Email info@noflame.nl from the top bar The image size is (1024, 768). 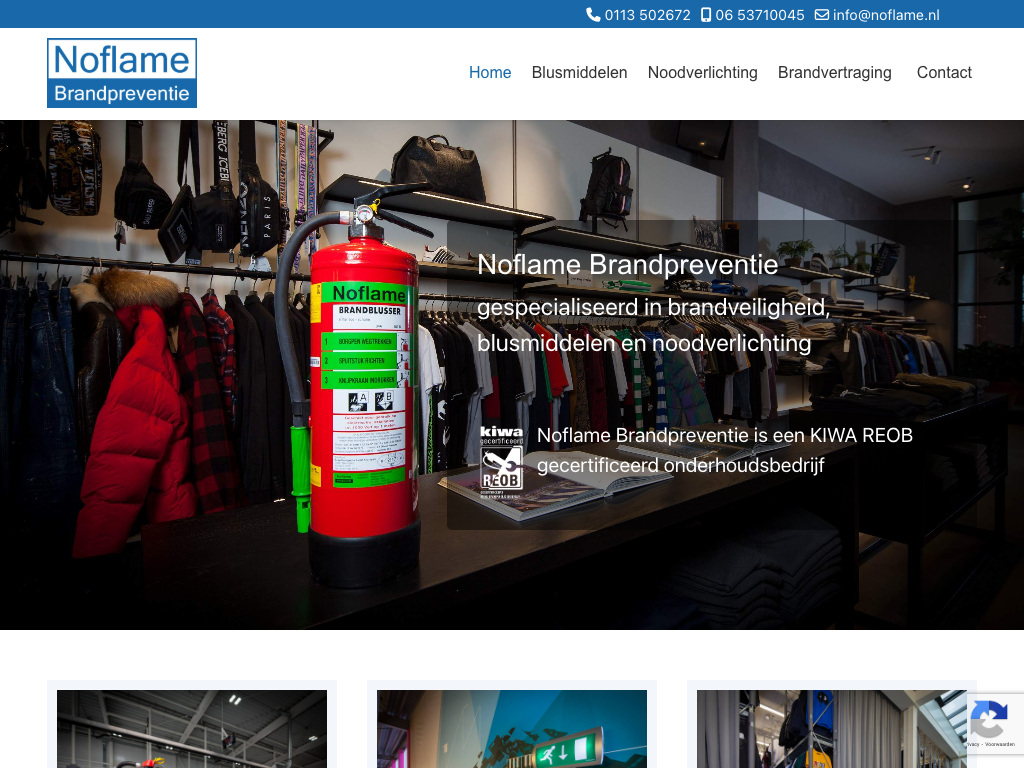(x=886, y=15)
